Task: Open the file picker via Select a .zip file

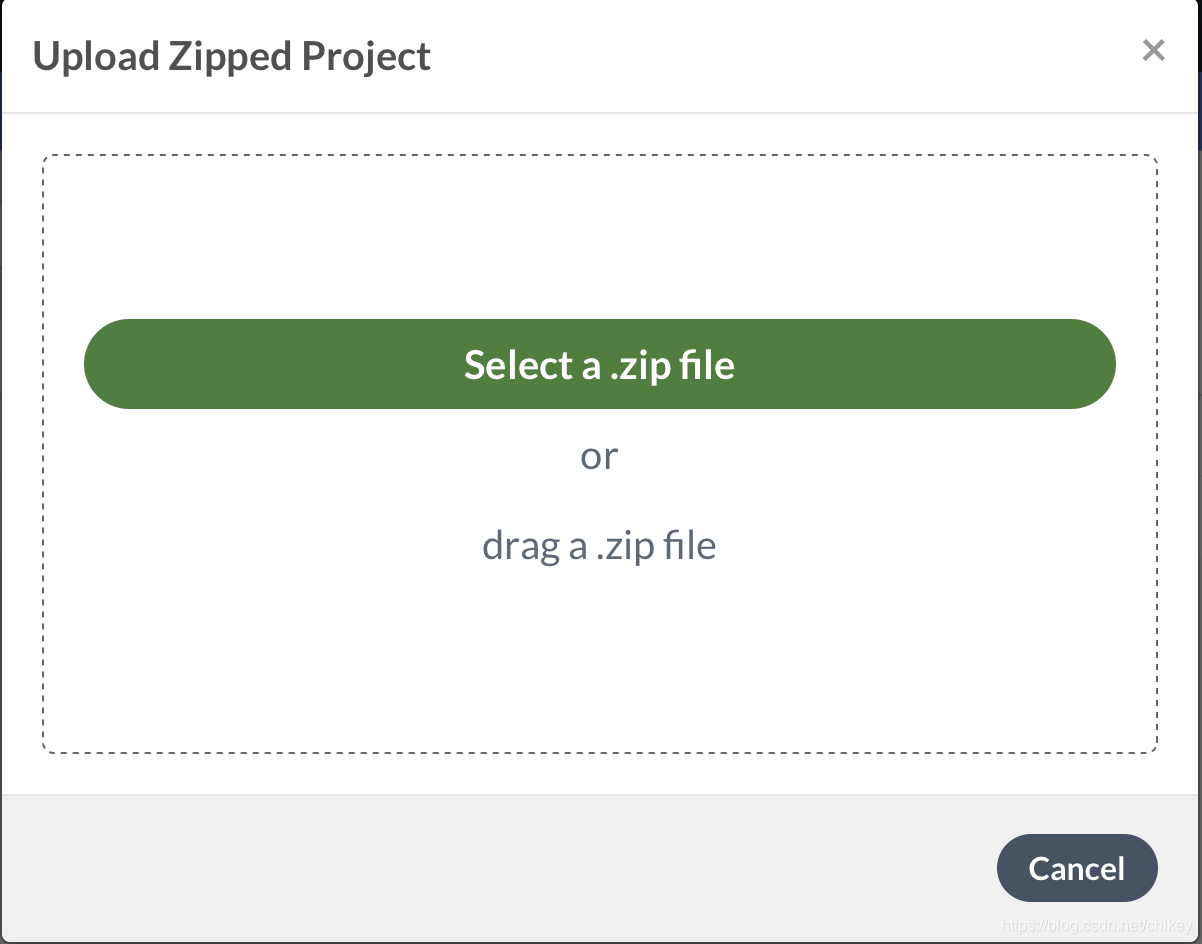Action: [x=599, y=364]
